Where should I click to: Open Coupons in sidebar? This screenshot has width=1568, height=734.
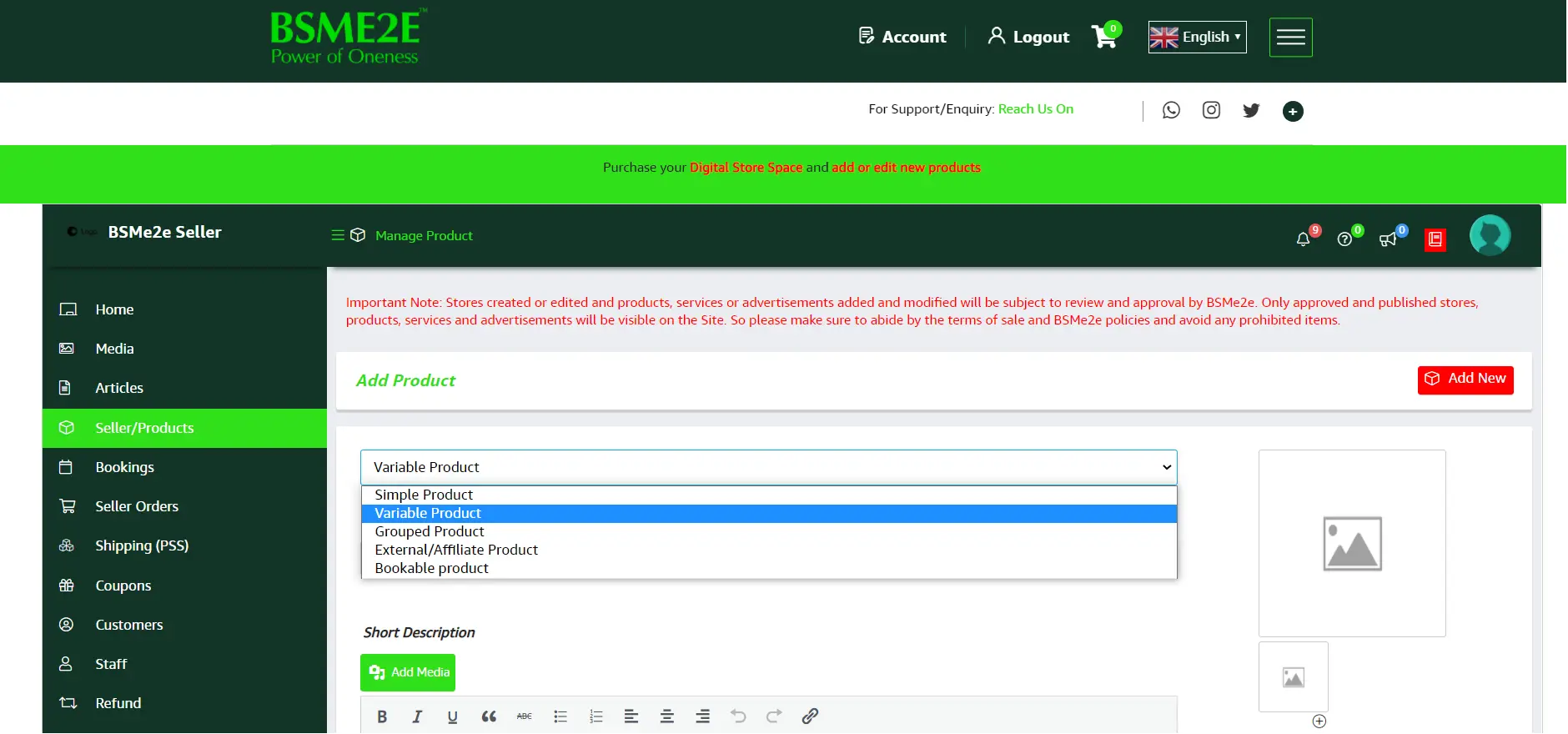pos(184,586)
